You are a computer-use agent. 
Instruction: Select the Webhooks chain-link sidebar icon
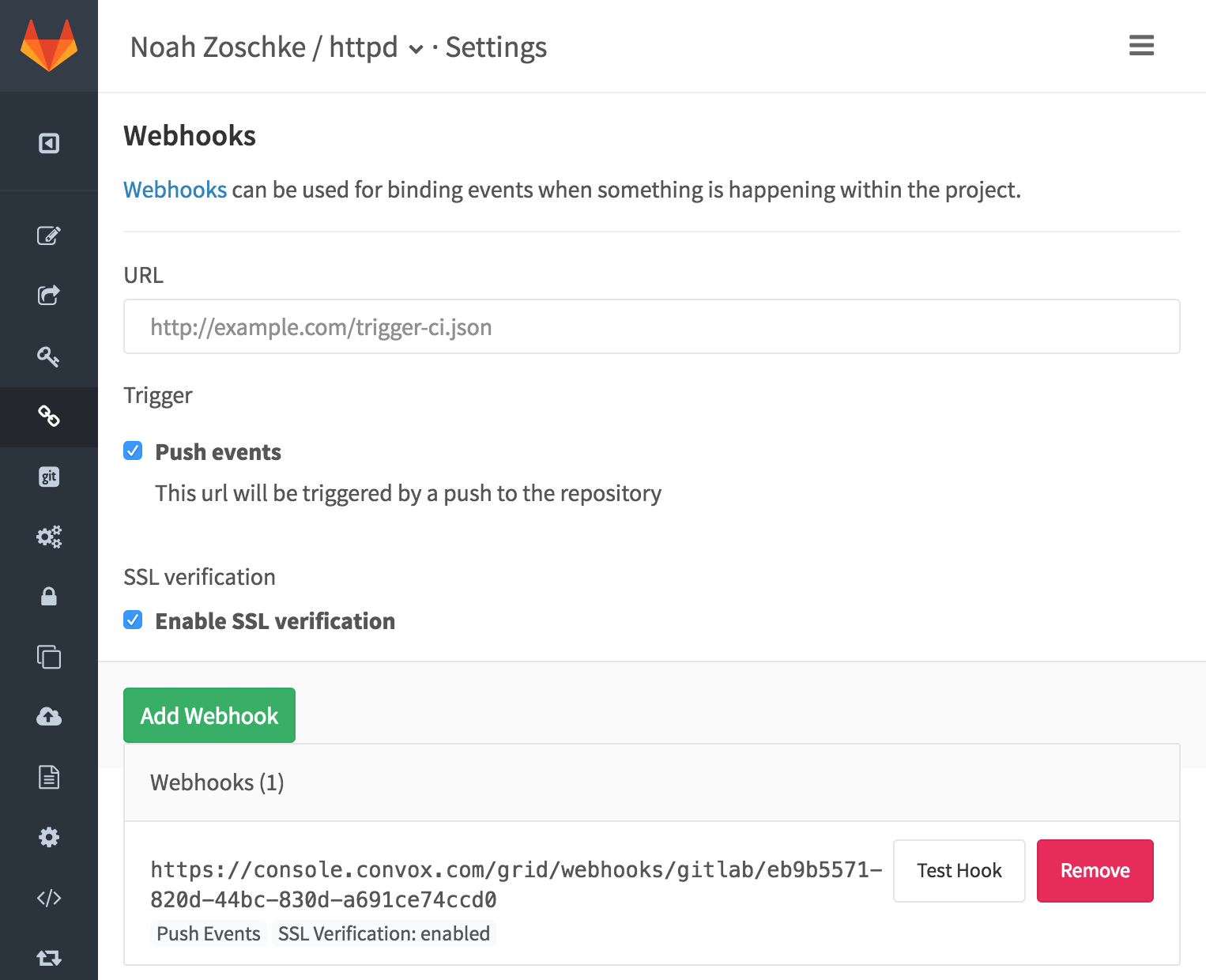pyautogui.click(x=49, y=416)
